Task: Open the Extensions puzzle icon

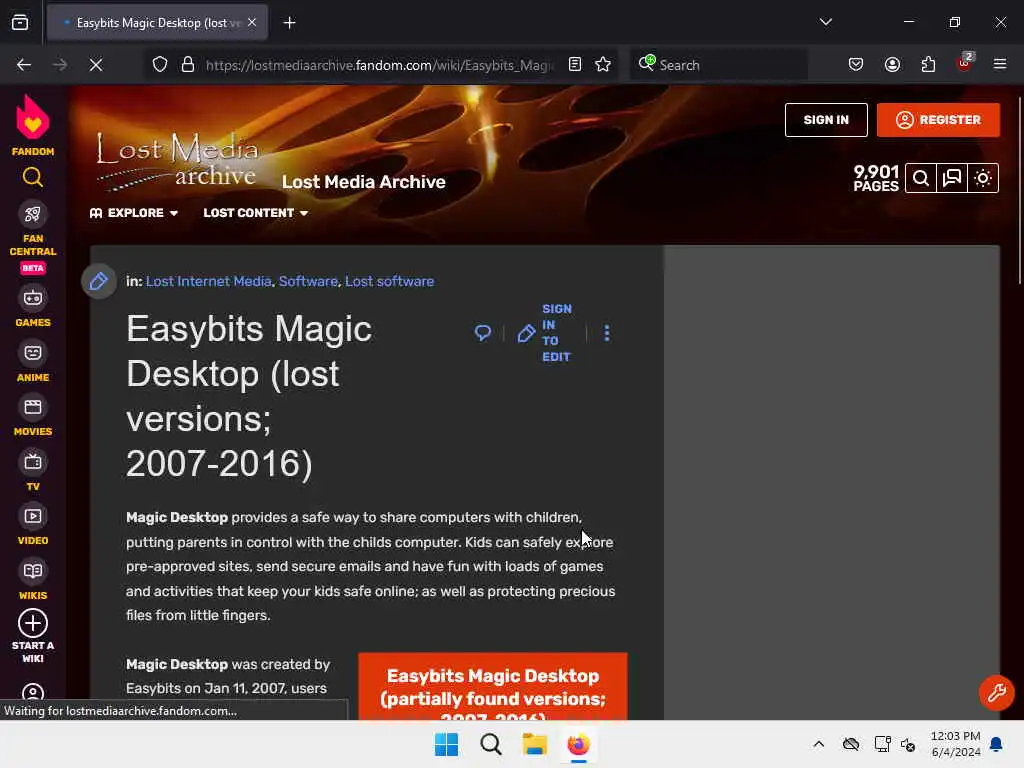Action: [x=928, y=65]
